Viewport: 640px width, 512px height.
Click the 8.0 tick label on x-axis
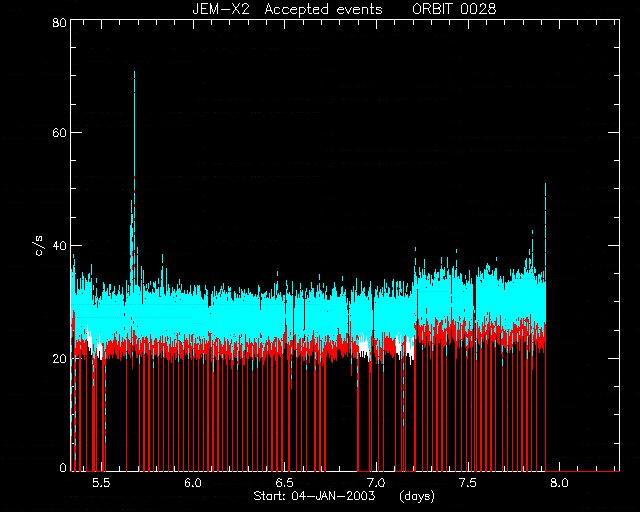[x=559, y=483]
